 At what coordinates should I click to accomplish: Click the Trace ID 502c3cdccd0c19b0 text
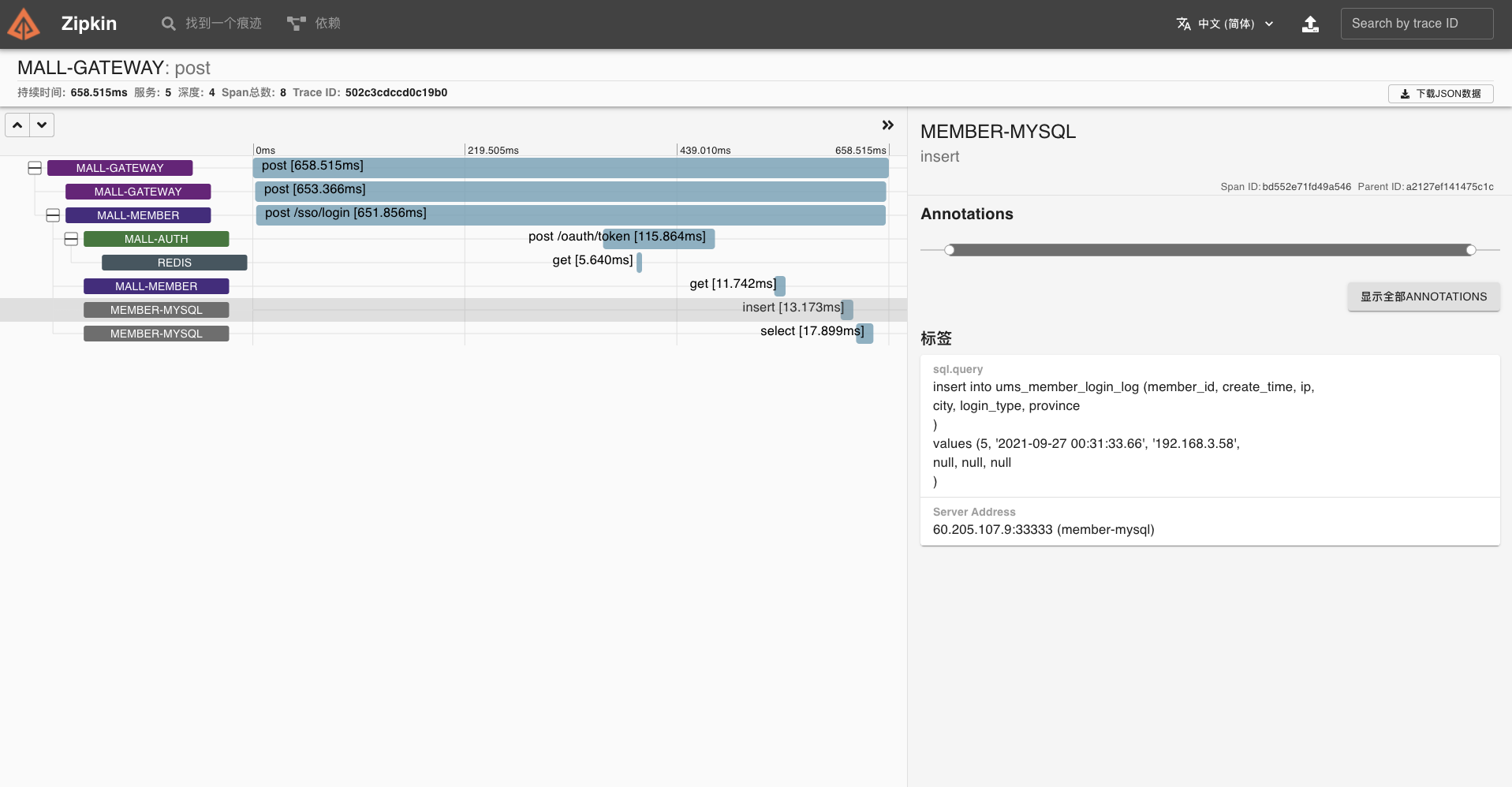[x=396, y=92]
